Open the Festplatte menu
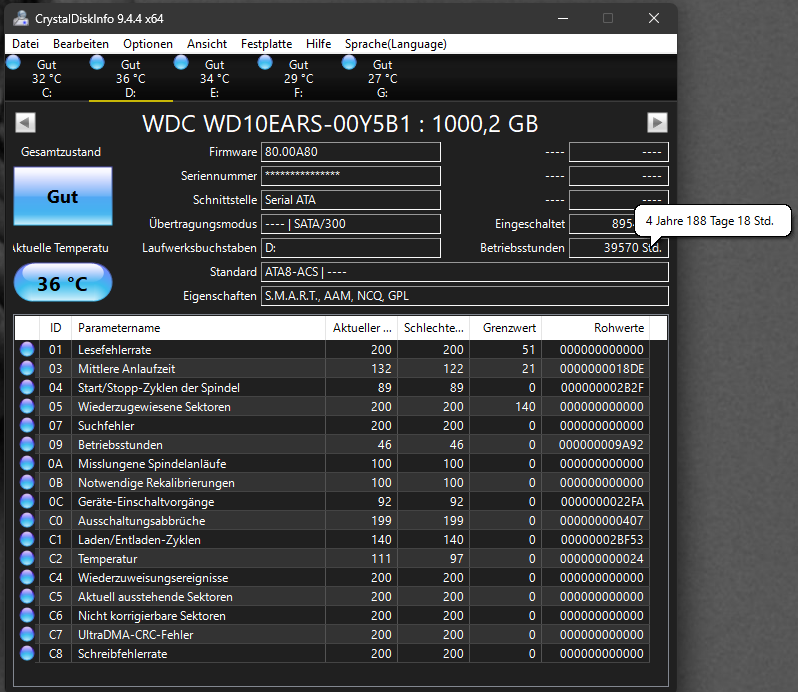 point(266,44)
